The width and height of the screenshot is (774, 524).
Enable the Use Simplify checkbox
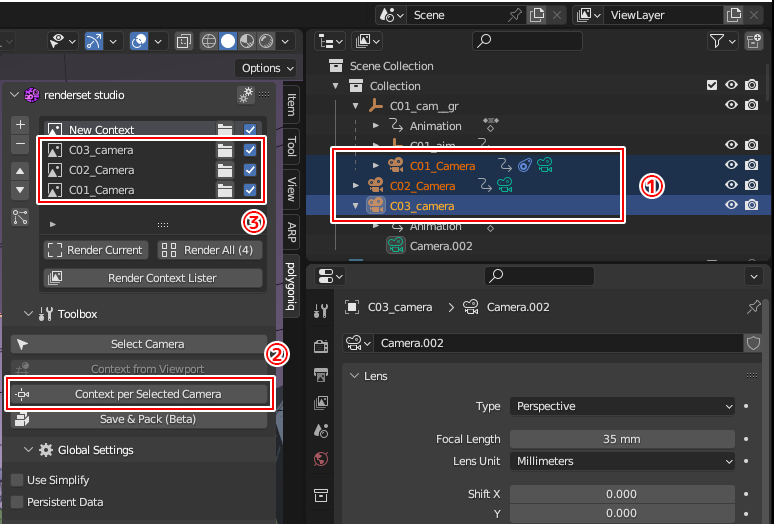click(x=17, y=480)
